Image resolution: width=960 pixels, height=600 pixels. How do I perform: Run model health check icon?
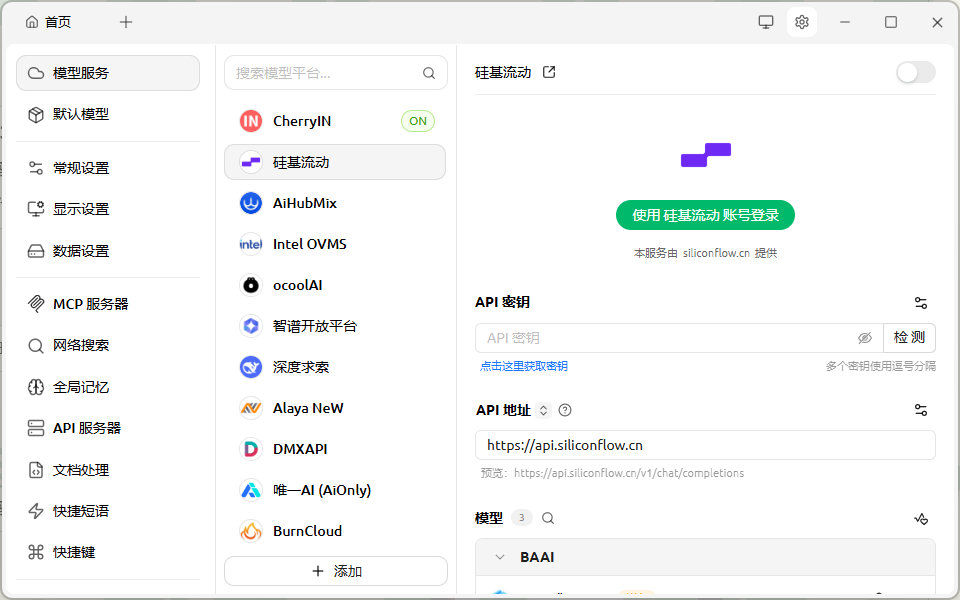tap(921, 519)
